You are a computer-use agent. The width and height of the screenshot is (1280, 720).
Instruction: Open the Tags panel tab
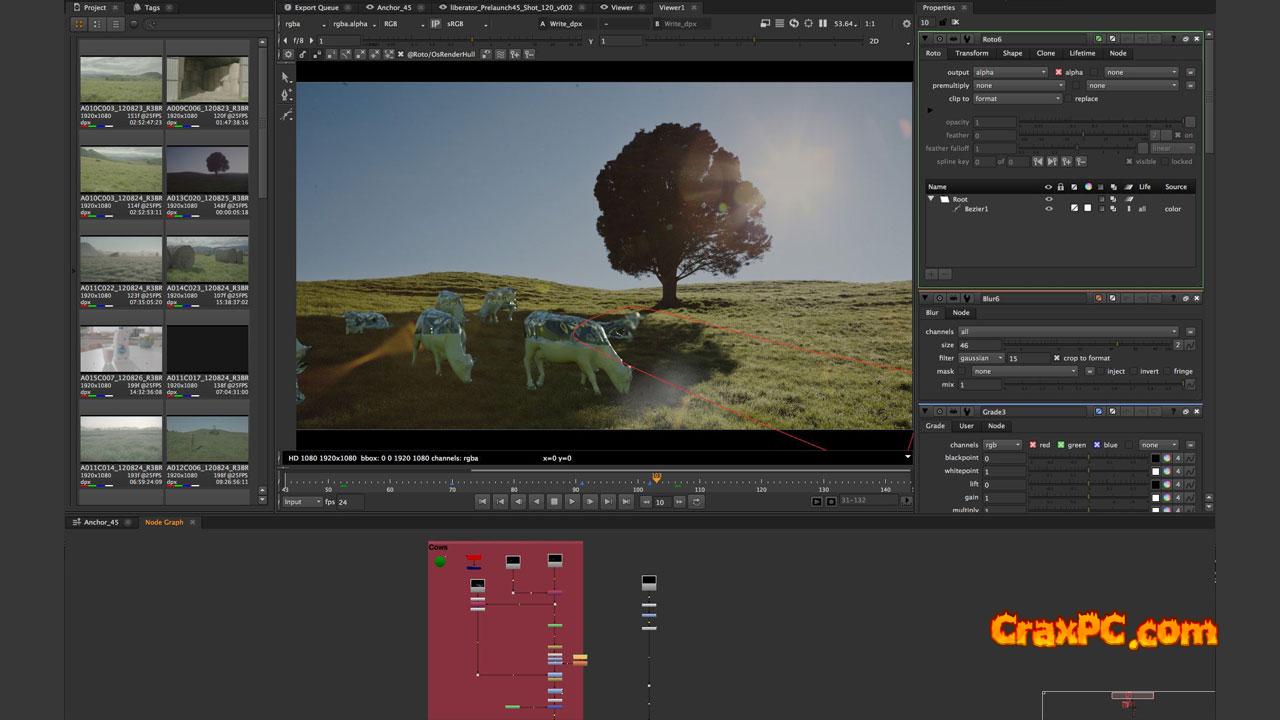coord(151,7)
